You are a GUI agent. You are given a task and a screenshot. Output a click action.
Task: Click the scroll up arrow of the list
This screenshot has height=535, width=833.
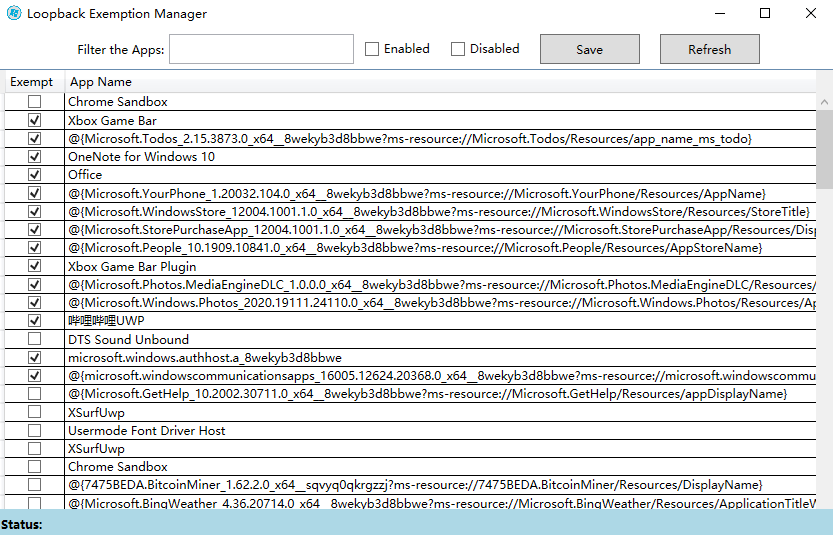pyautogui.click(x=824, y=101)
